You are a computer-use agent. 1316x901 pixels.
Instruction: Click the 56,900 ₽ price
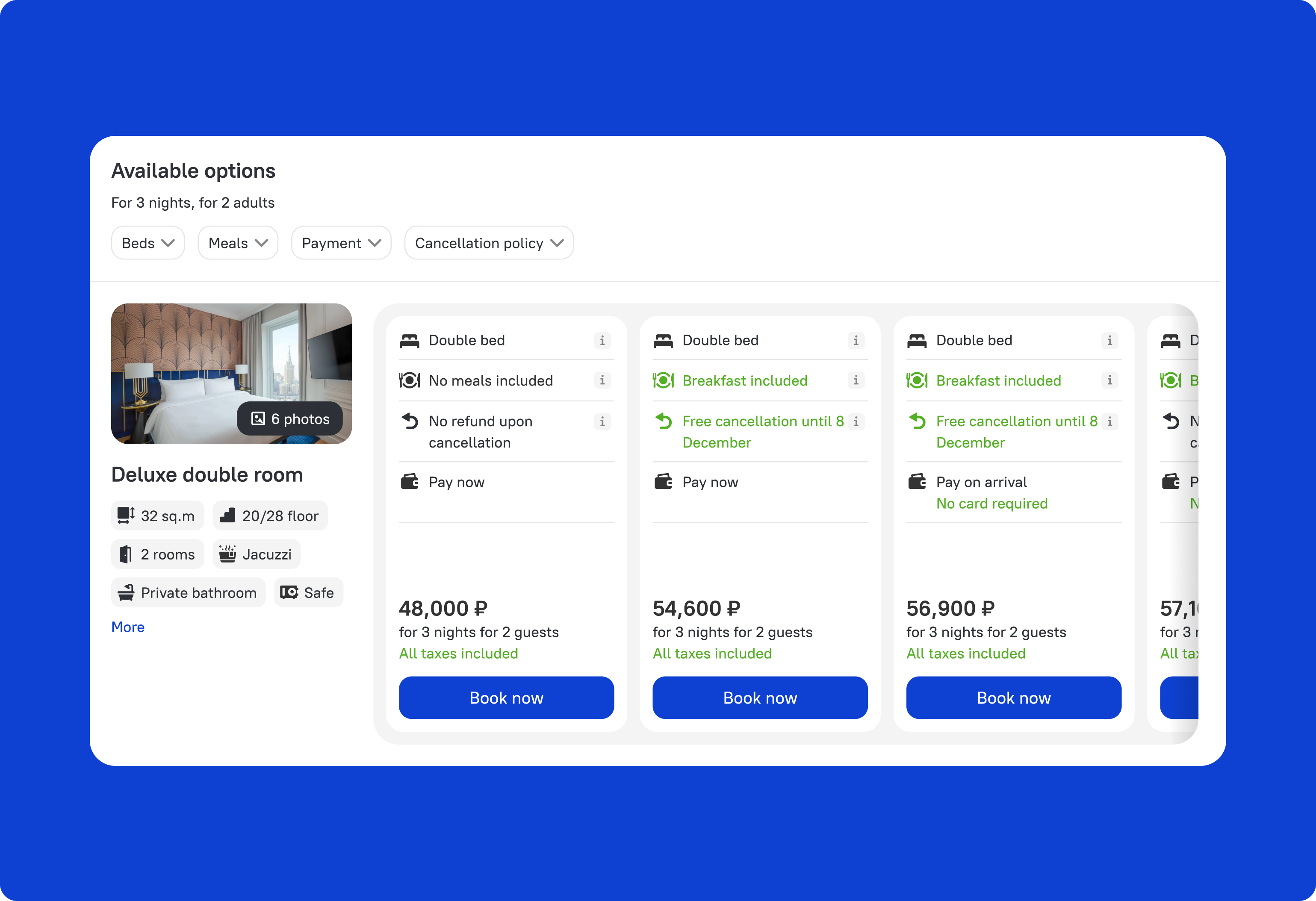pyautogui.click(x=950, y=608)
